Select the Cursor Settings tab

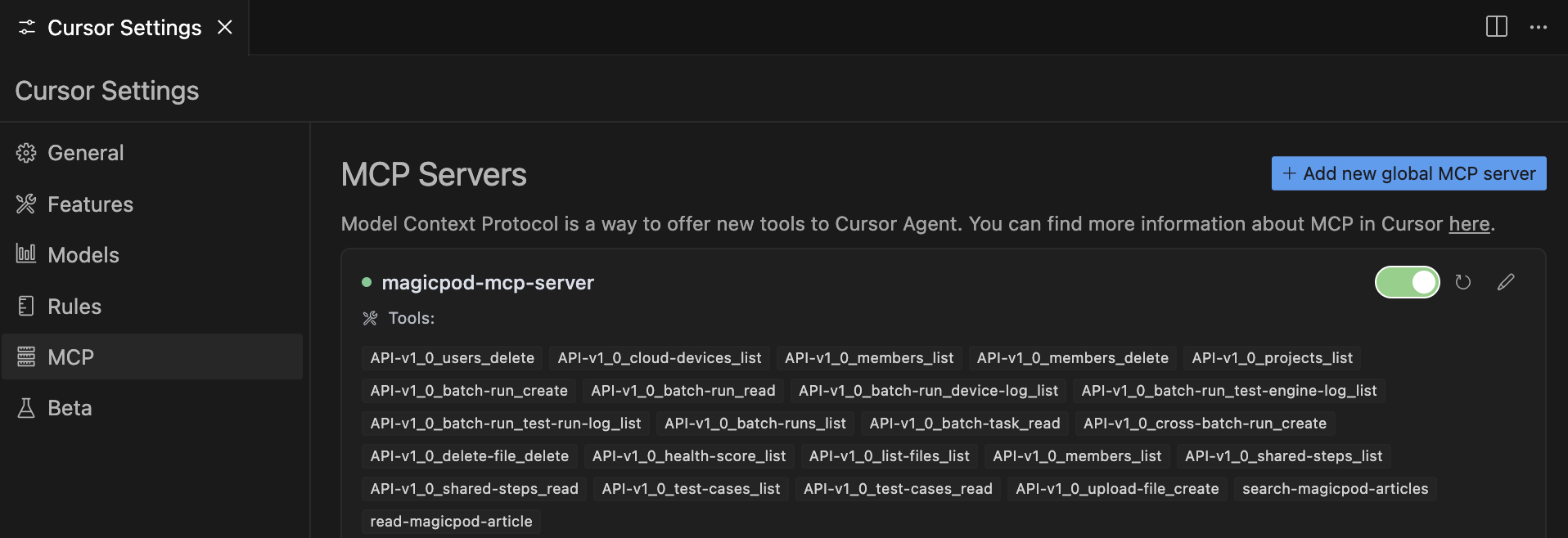pos(124,28)
